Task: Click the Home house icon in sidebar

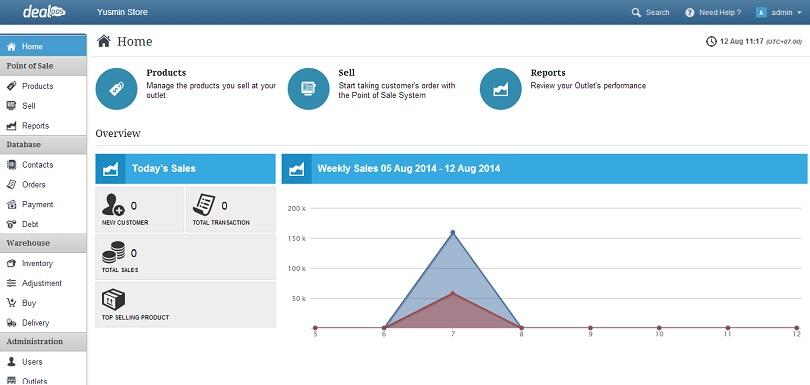Action: coord(11,47)
